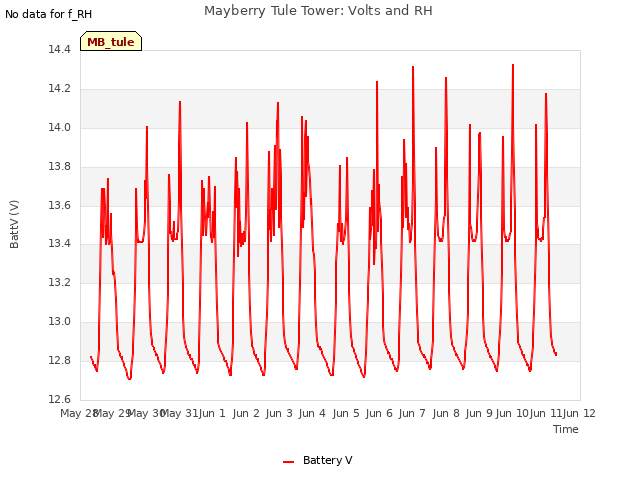The width and height of the screenshot is (640, 480).
Task: Click the Jun 3 x-axis date label
Action: (279, 413)
